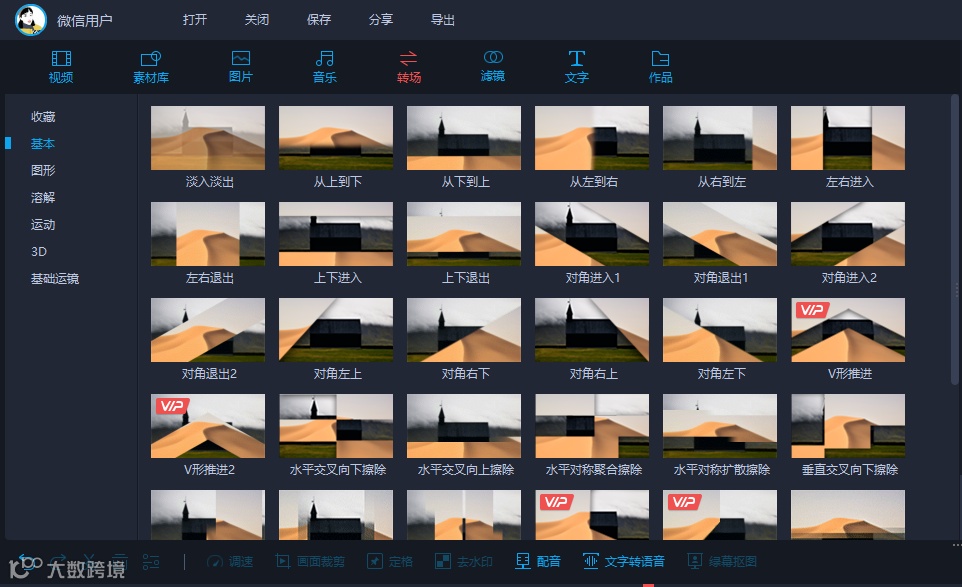The width and height of the screenshot is (962, 587).
Task: Click 导出 in the top menu
Action: point(442,20)
